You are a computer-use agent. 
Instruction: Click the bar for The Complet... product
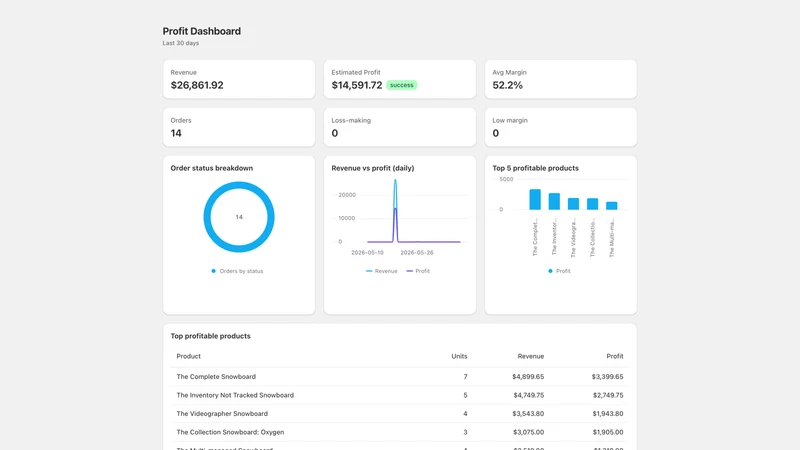535,199
